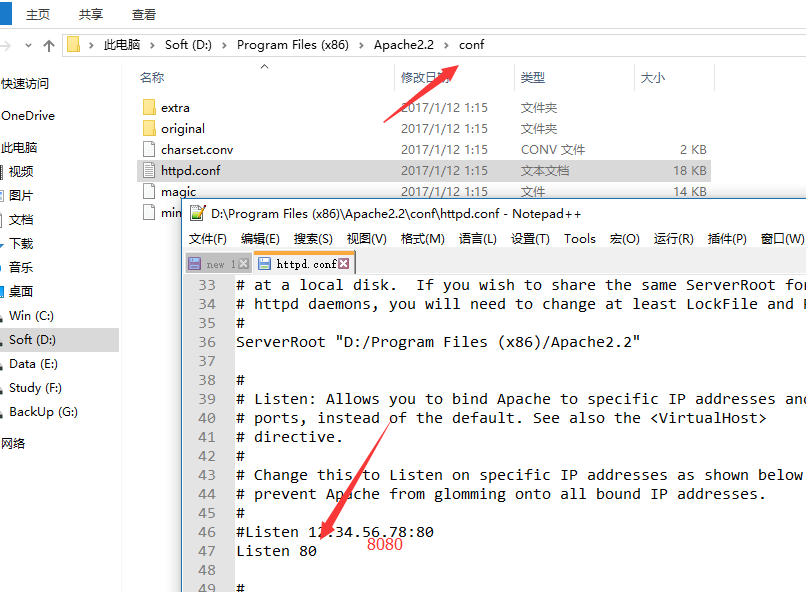The height and width of the screenshot is (592, 806).
Task: Open the 设置(T) menu
Action: coord(530,239)
